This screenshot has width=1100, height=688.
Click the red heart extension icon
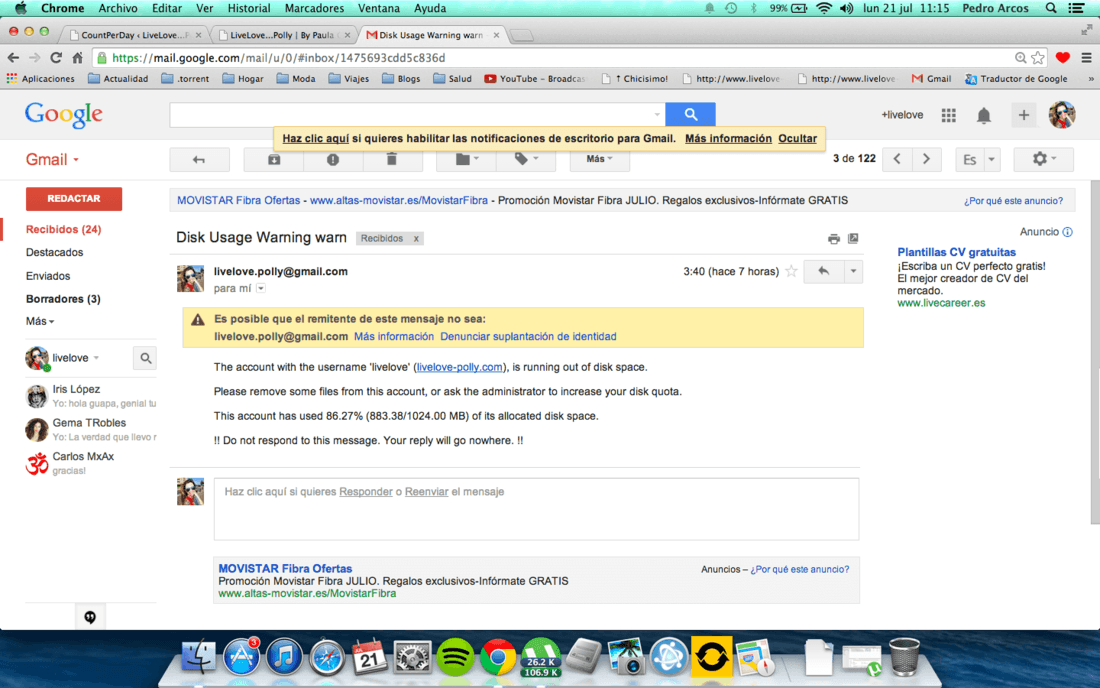(x=1063, y=58)
